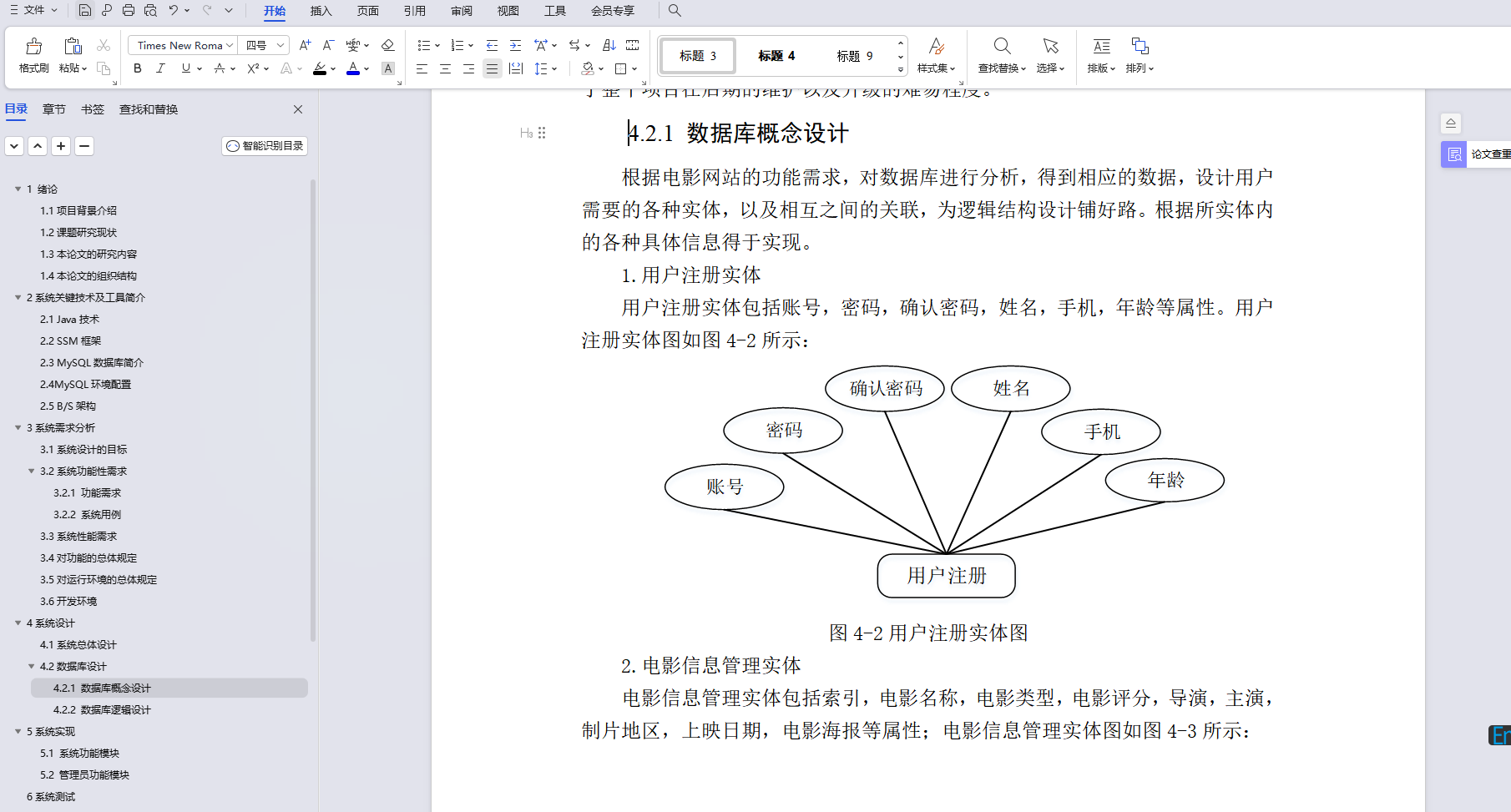Click the Search magnifier icon in menu bar
This screenshot has width=1511, height=812.
coord(675,10)
